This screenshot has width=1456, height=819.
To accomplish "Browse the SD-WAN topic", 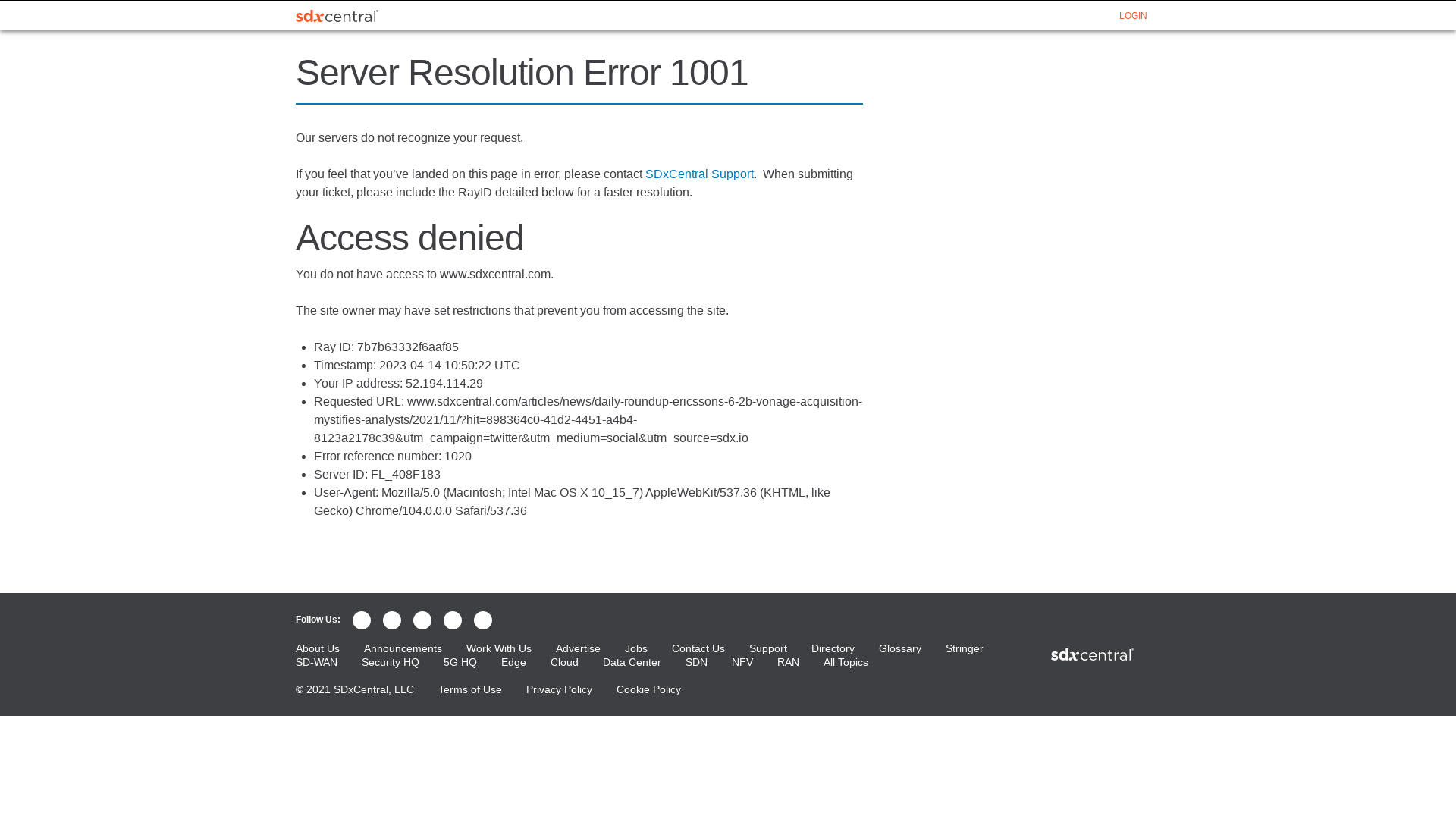I will point(316,662).
